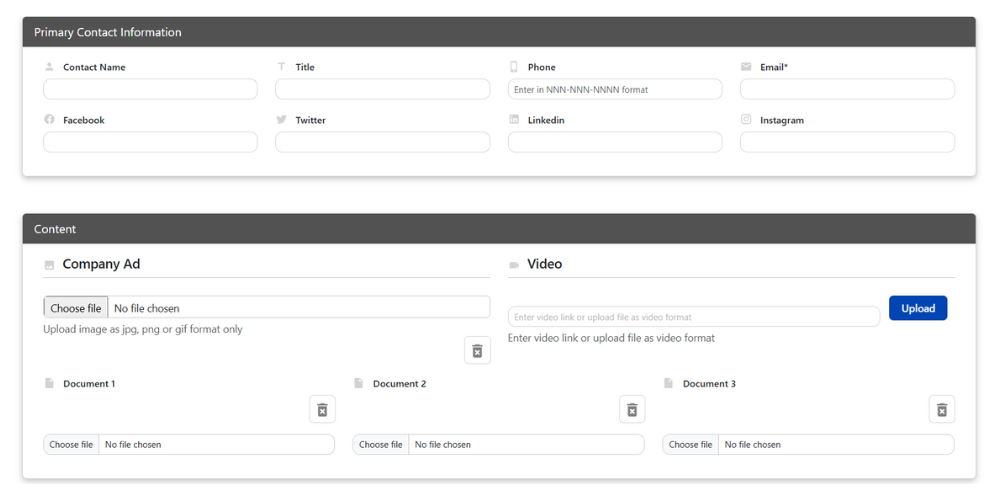Click into the Title input field
The width and height of the screenshot is (1000, 500).
point(382,90)
